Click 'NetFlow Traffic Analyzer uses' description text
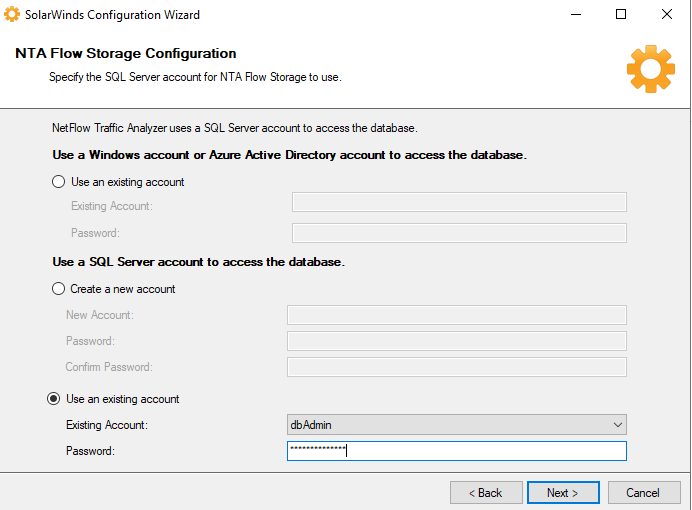This screenshot has height=510, width=692. click(235, 128)
